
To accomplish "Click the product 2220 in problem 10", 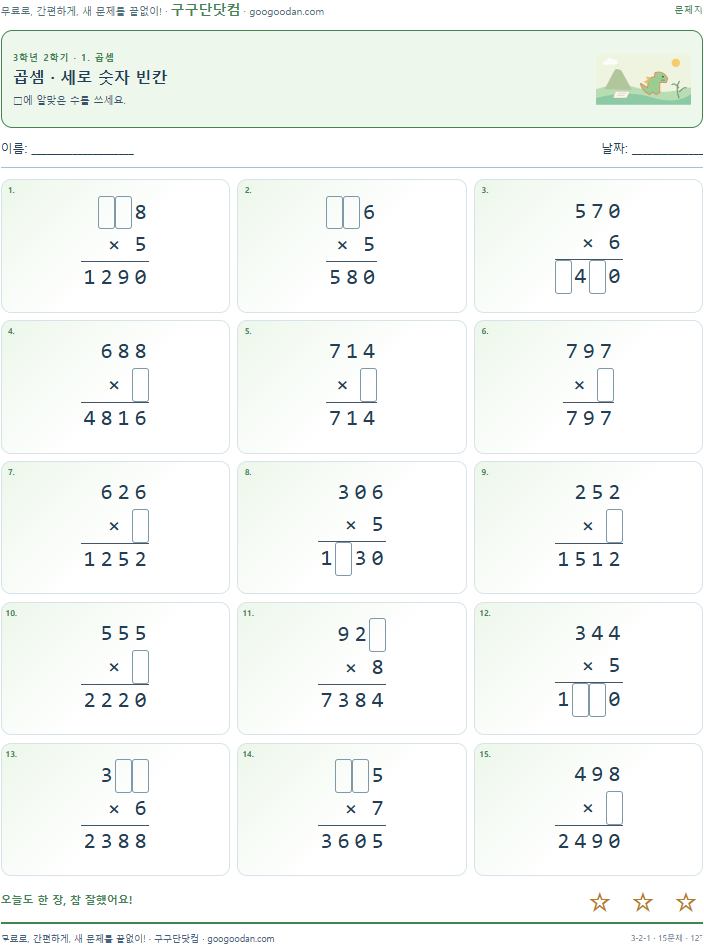I will coord(115,700).
